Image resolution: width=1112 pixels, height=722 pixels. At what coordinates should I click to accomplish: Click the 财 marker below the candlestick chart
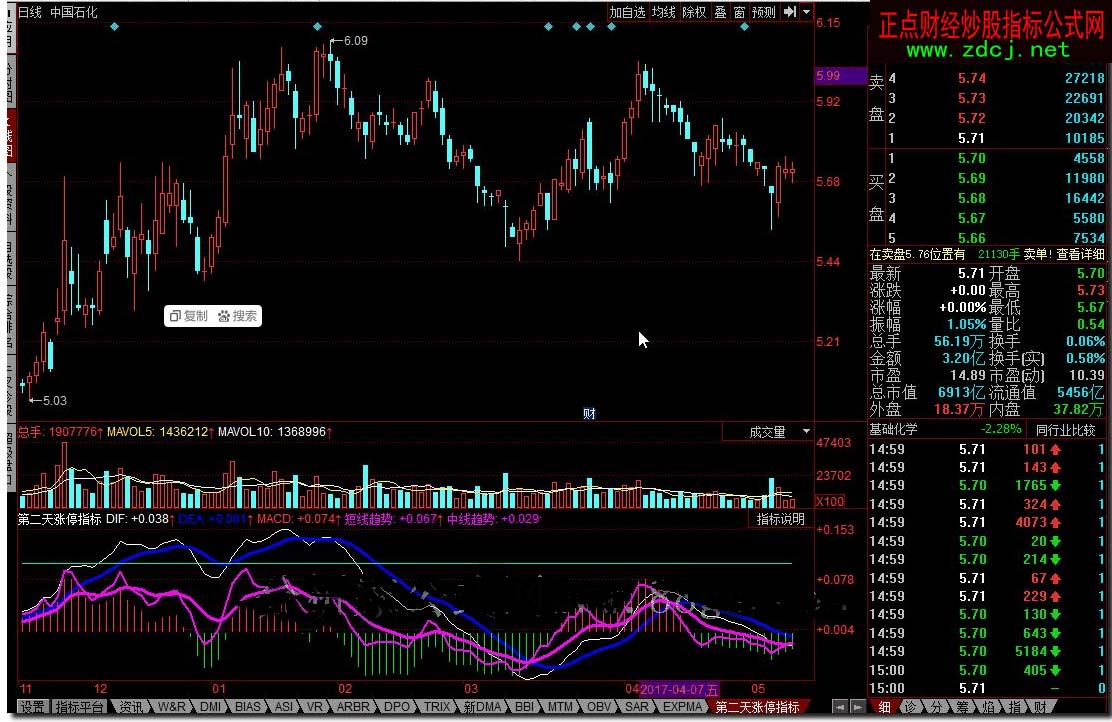(x=589, y=413)
